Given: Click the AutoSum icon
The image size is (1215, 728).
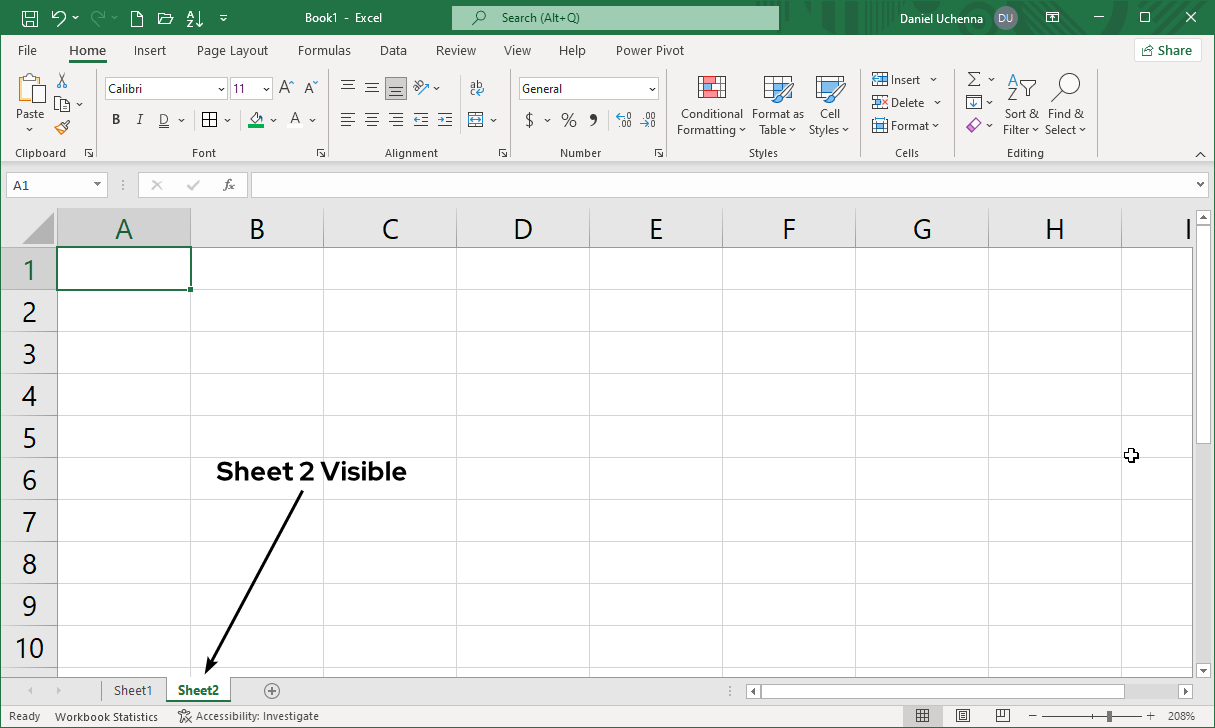Looking at the screenshot, I should (x=974, y=79).
